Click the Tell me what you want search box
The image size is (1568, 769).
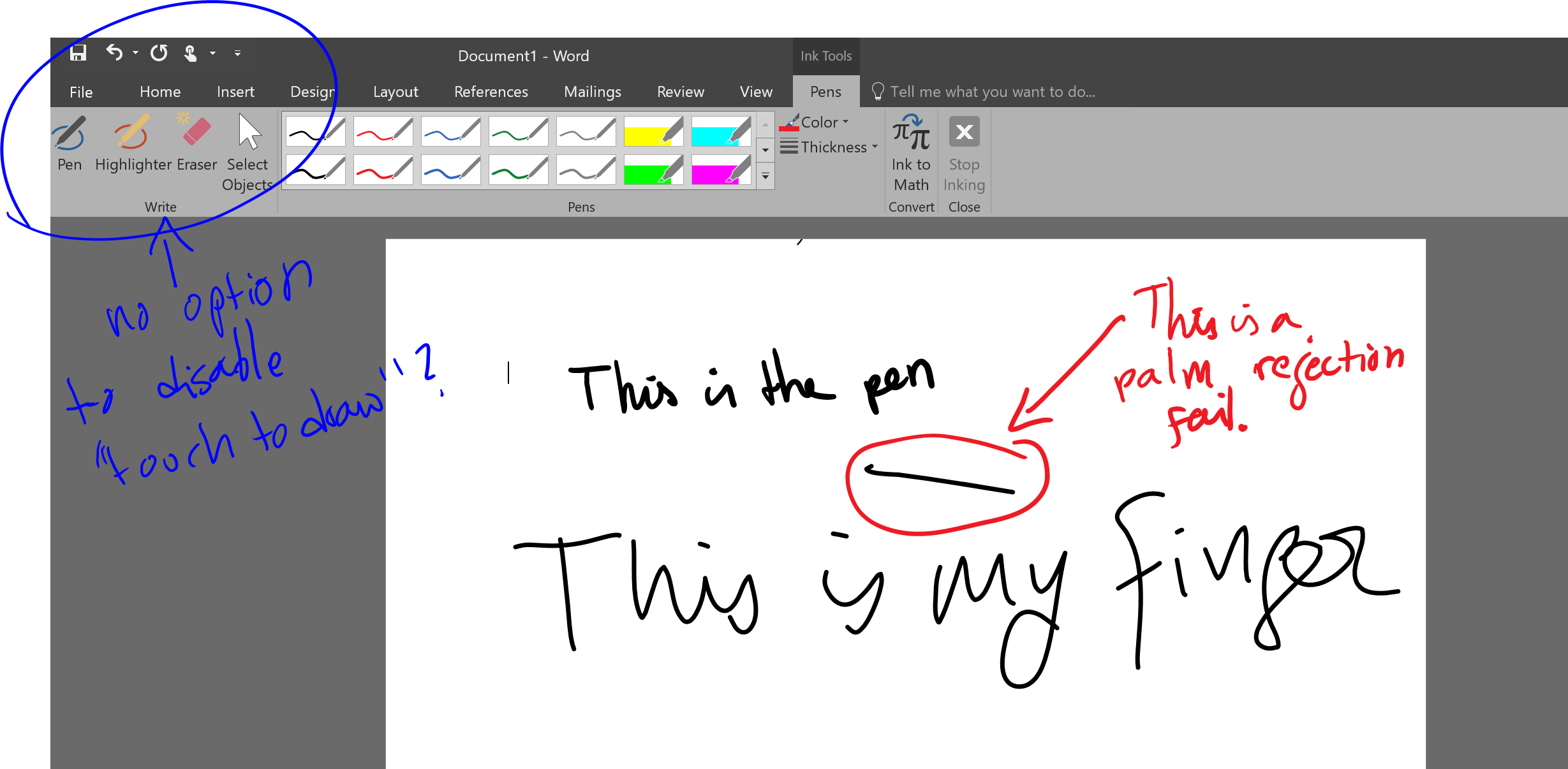pyautogui.click(x=992, y=92)
